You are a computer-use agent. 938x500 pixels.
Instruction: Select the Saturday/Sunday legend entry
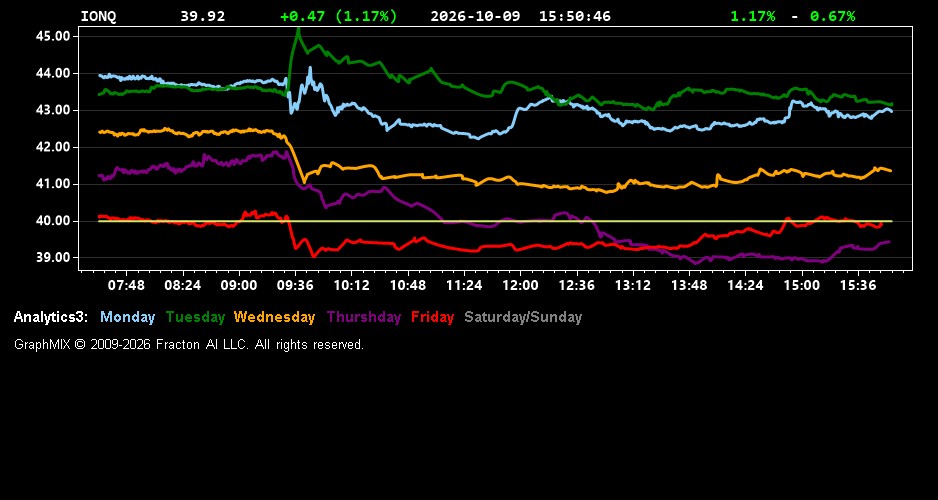(523, 317)
